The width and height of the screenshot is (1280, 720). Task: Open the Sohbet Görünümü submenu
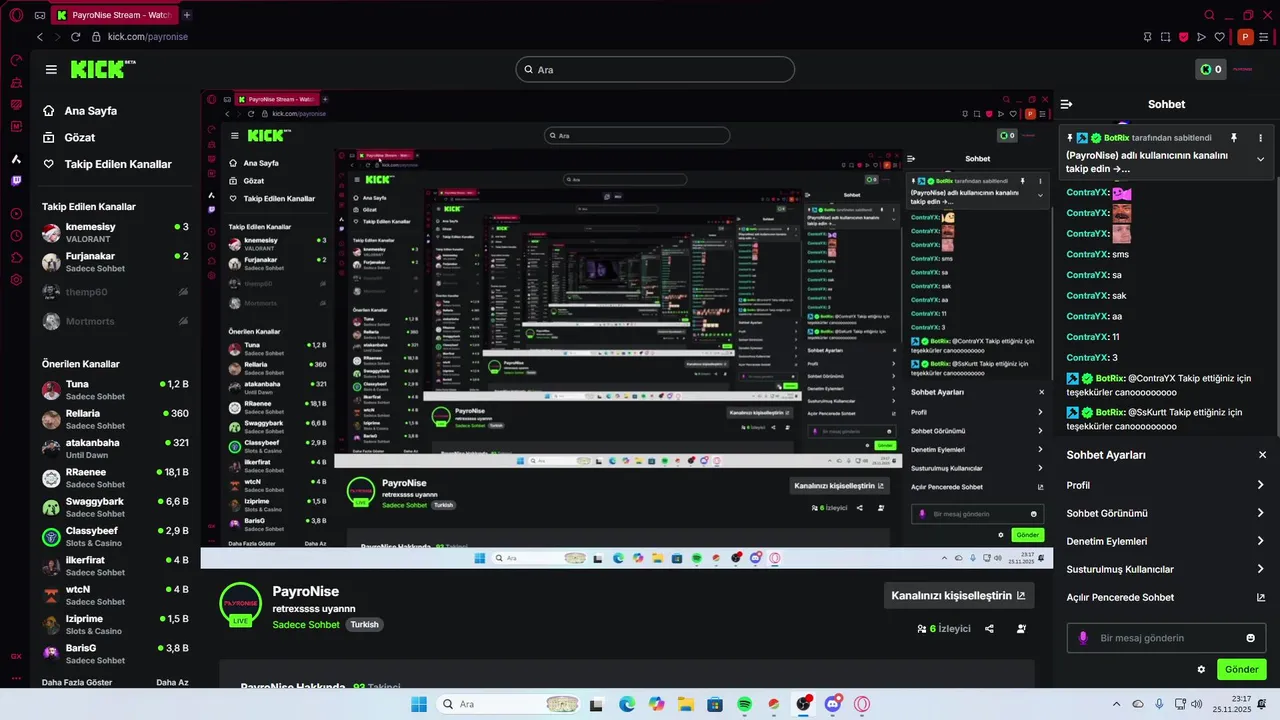tap(1166, 513)
